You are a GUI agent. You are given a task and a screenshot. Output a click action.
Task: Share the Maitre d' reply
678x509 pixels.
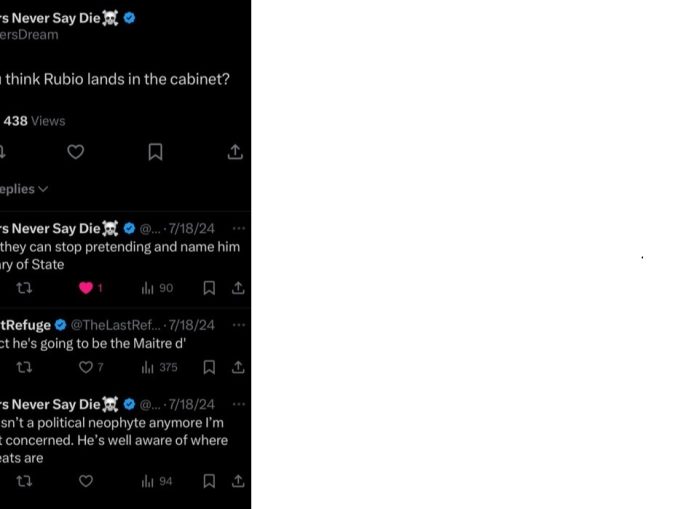(238, 368)
